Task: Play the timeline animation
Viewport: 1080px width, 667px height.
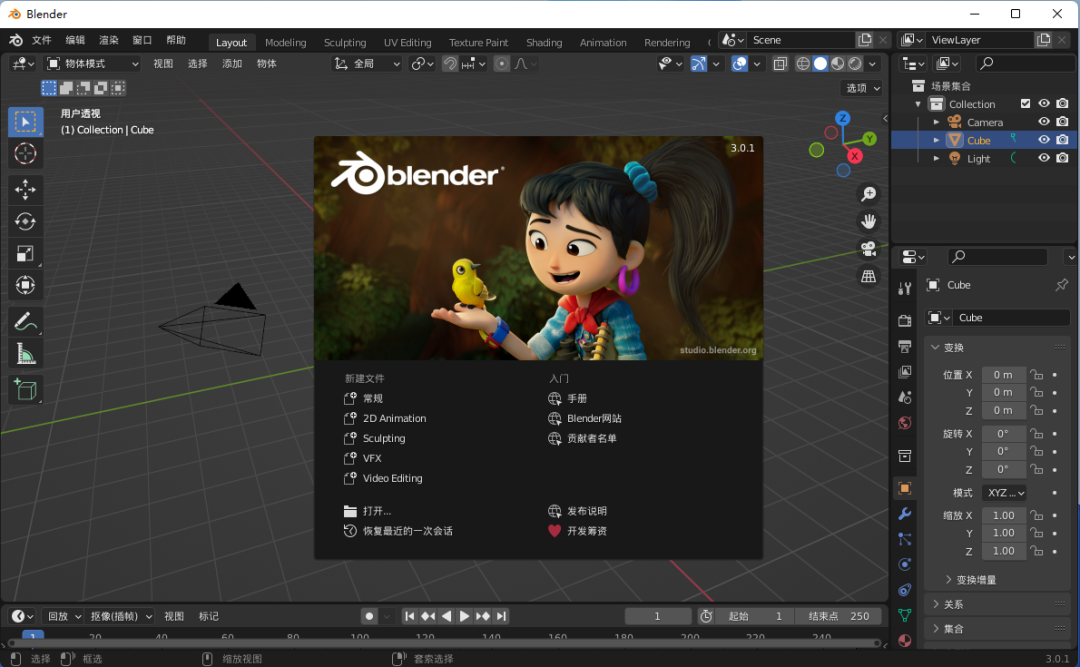Action: [464, 616]
